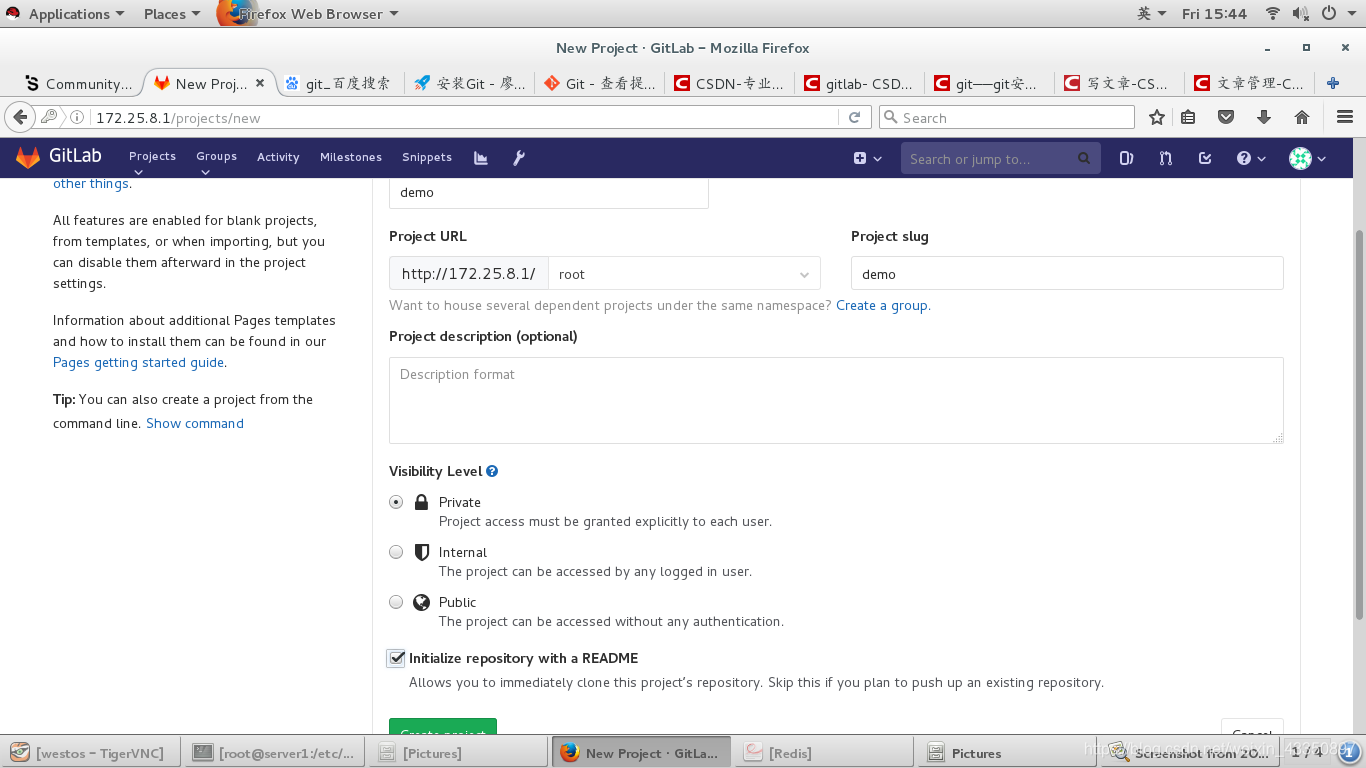
Task: Click Firefox back arrow button
Action: point(20,117)
